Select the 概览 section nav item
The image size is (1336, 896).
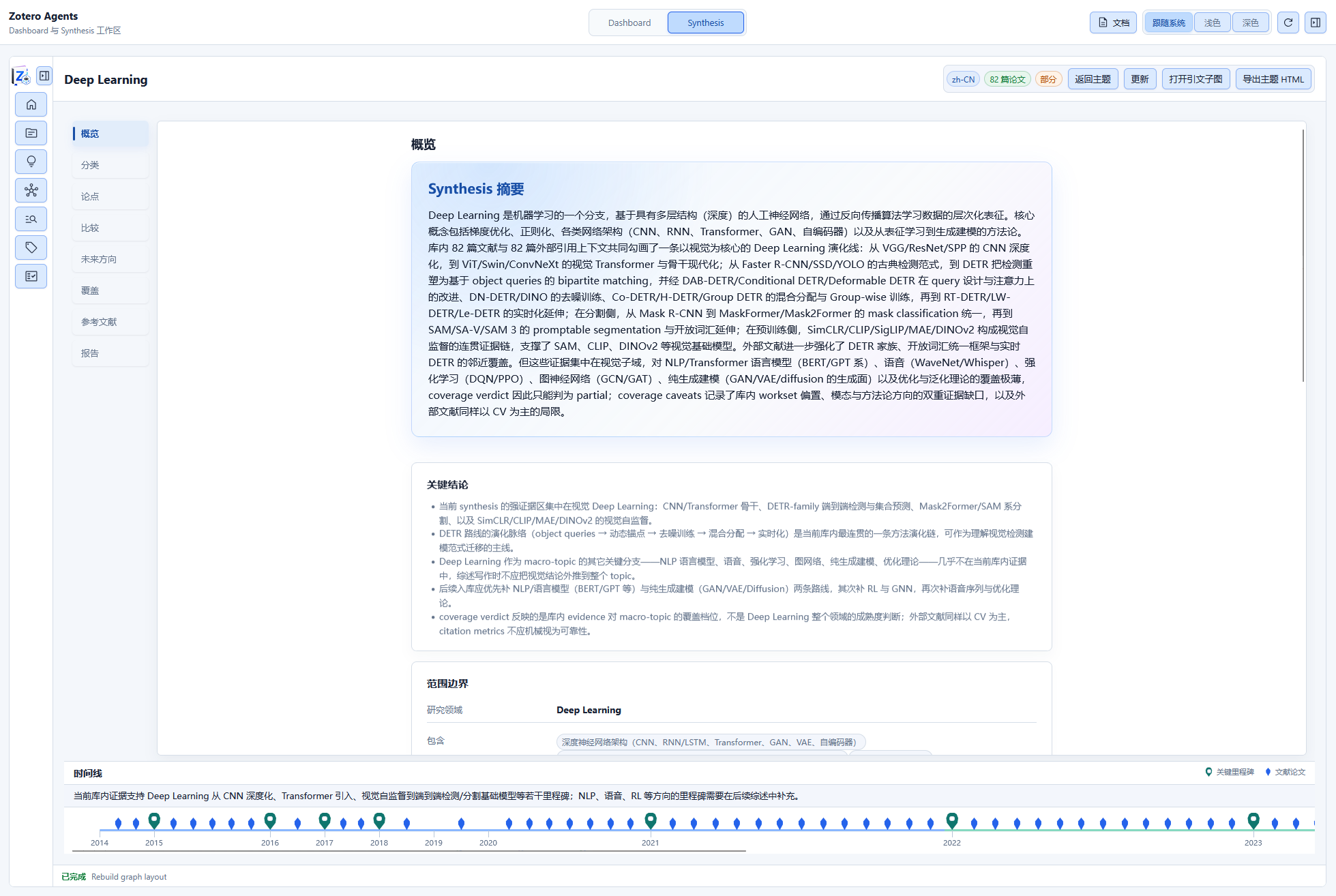[x=110, y=134]
